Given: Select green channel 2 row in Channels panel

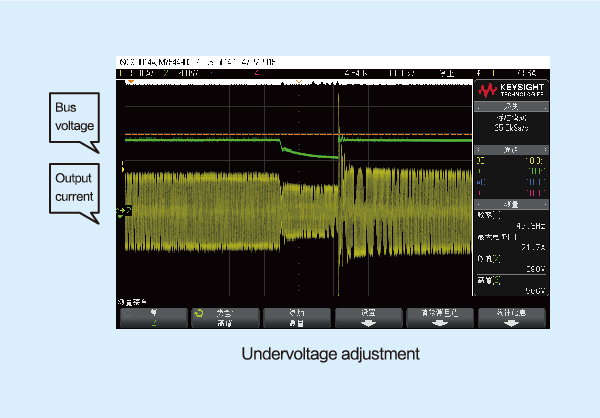Looking at the screenshot, I should (511, 171).
